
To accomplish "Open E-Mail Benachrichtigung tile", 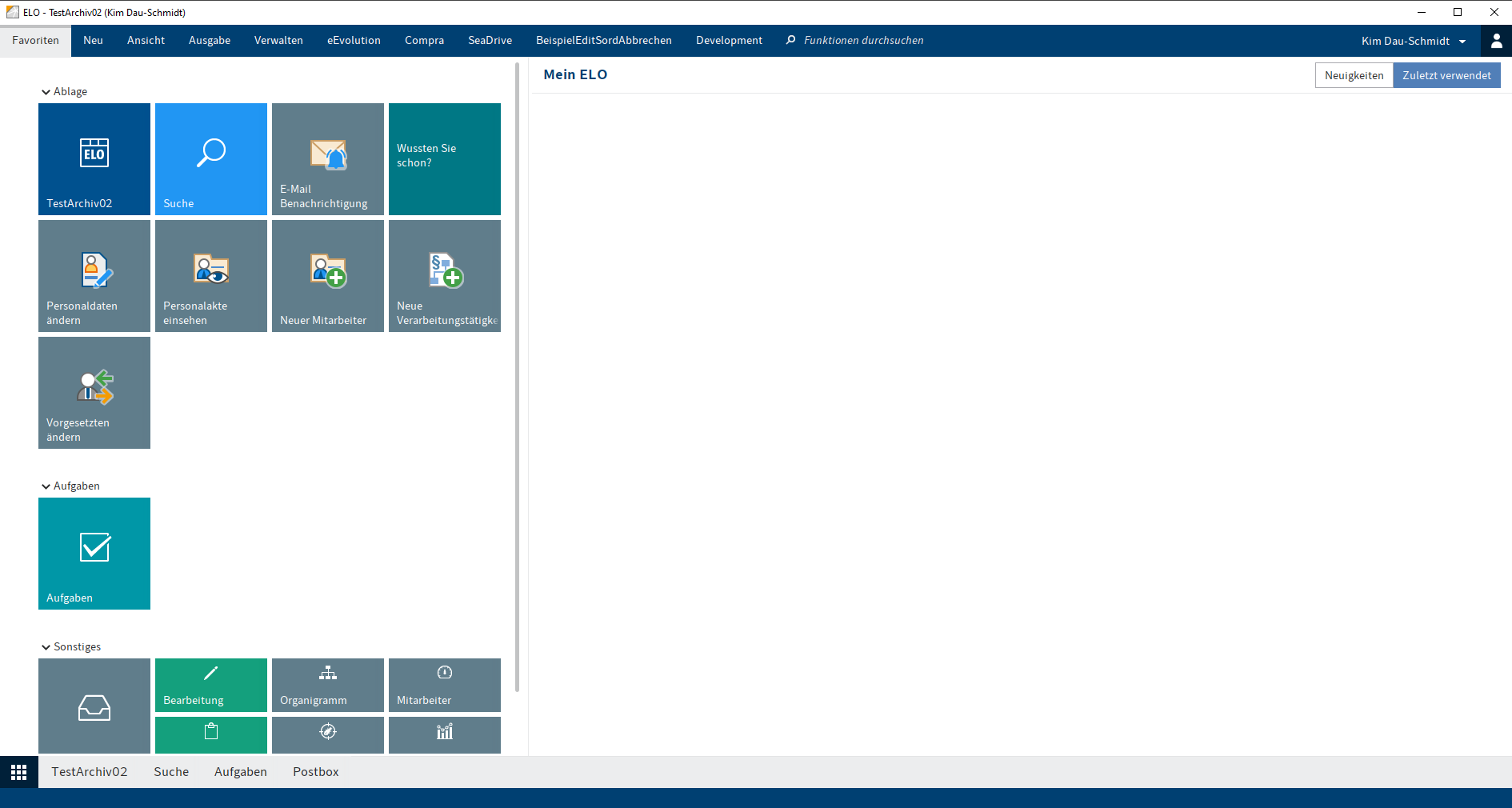I will (328, 159).
